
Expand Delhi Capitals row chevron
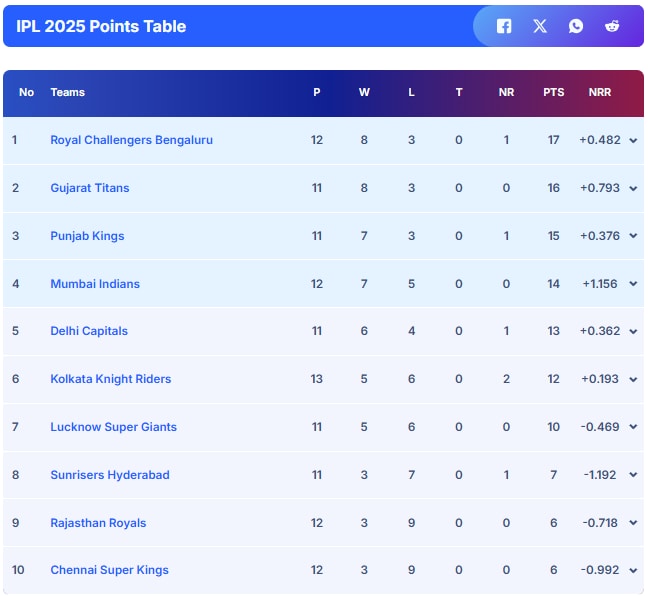click(633, 331)
